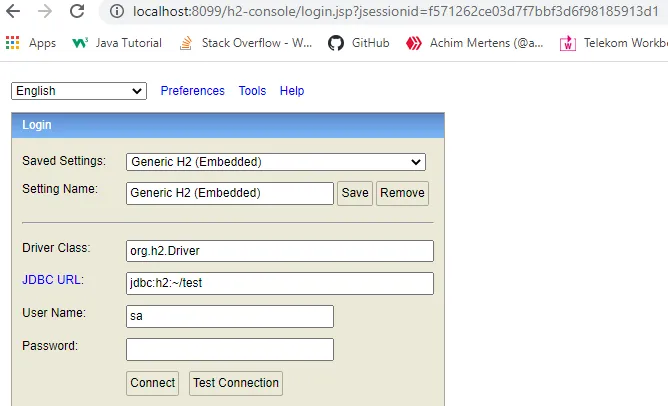Reload the page with the refresh icon
This screenshot has height=406, width=668.
click(x=77, y=11)
